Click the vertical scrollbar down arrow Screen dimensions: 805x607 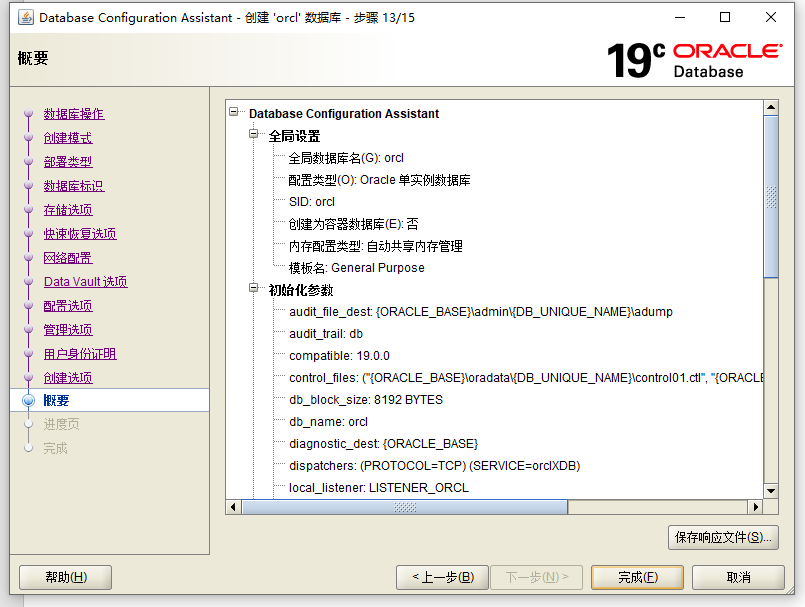pyautogui.click(x=771, y=491)
